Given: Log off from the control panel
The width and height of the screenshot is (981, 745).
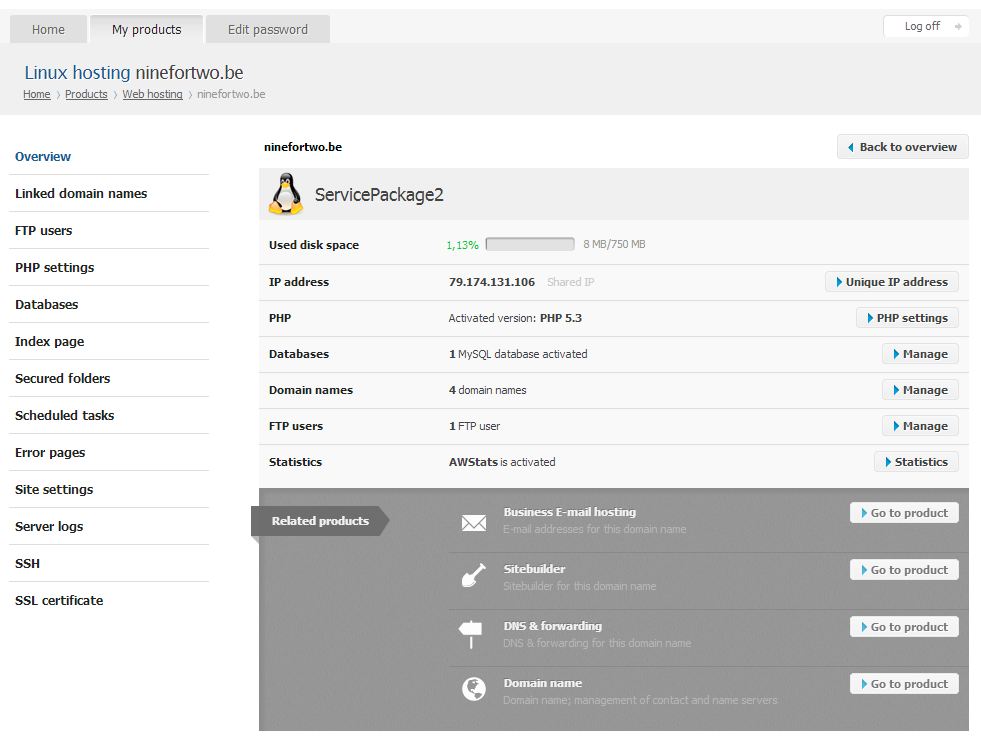Looking at the screenshot, I should (x=926, y=26).
